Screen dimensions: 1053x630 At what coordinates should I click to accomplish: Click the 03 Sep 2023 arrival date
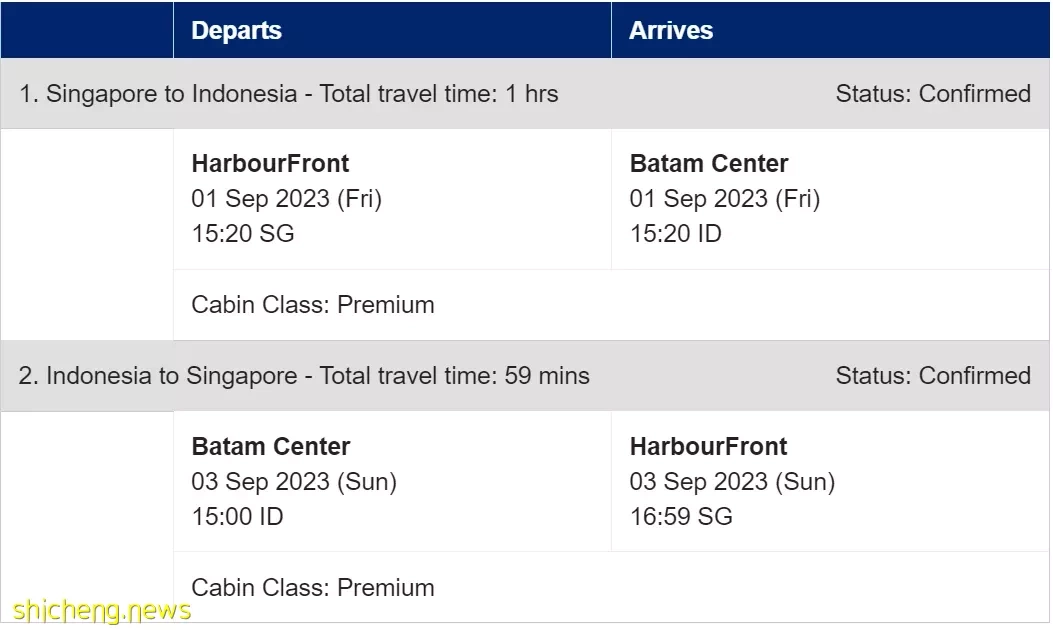pyautogui.click(x=733, y=482)
